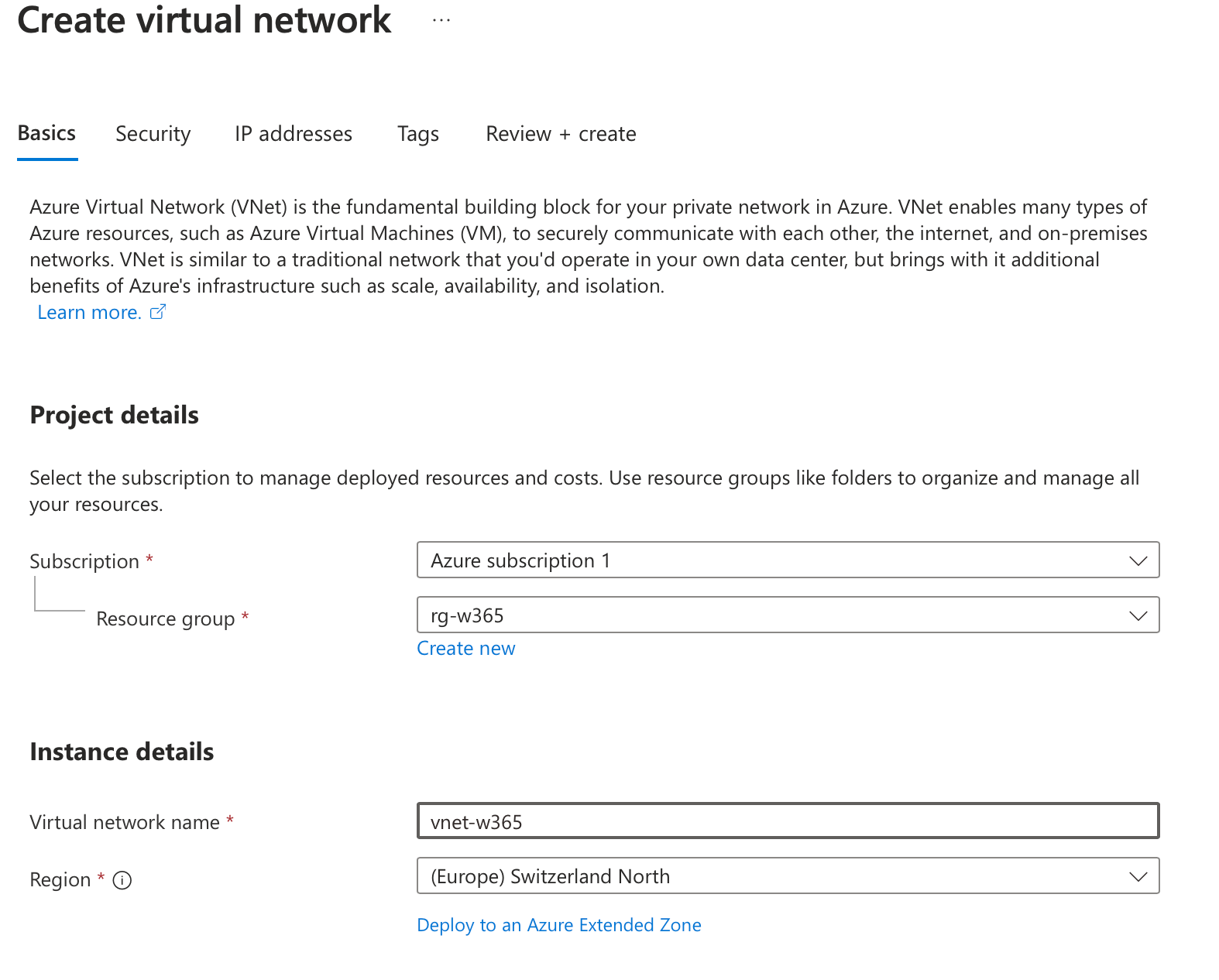The height and width of the screenshot is (980, 1219).
Task: Click the Virtual network name label
Action: point(125,822)
